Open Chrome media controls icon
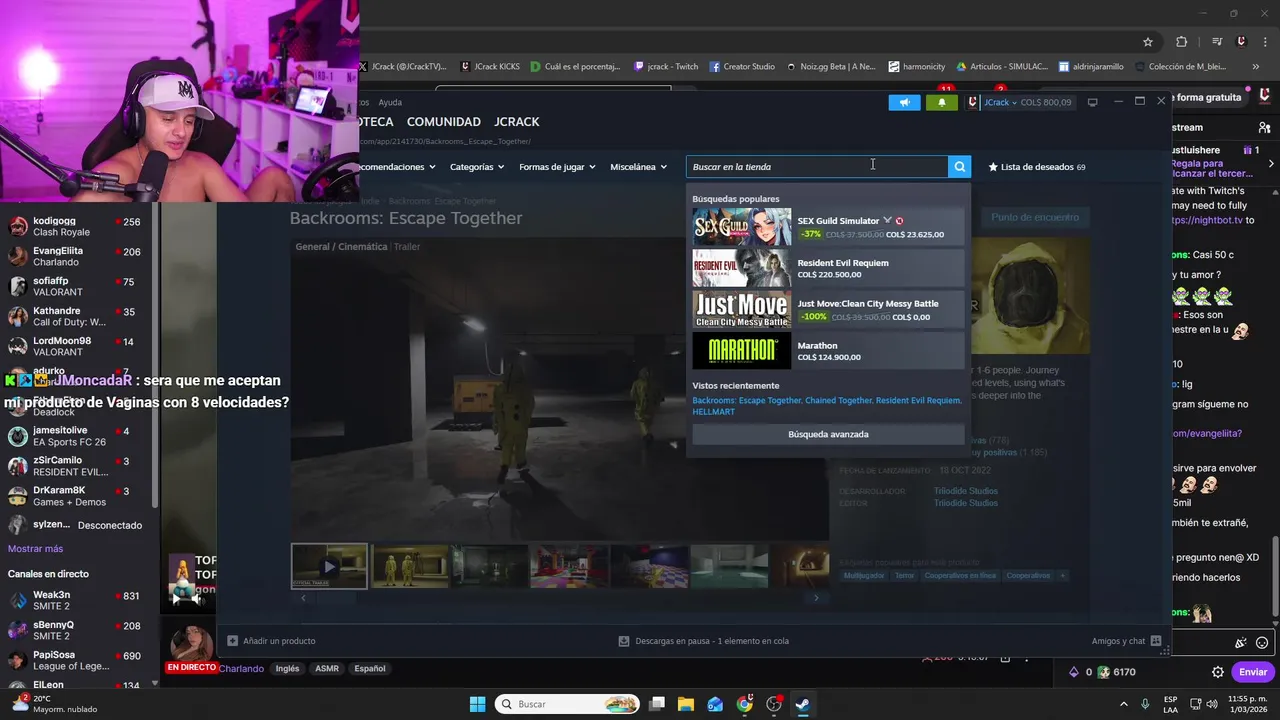Screen dimensions: 1280x720 coord(1217,42)
